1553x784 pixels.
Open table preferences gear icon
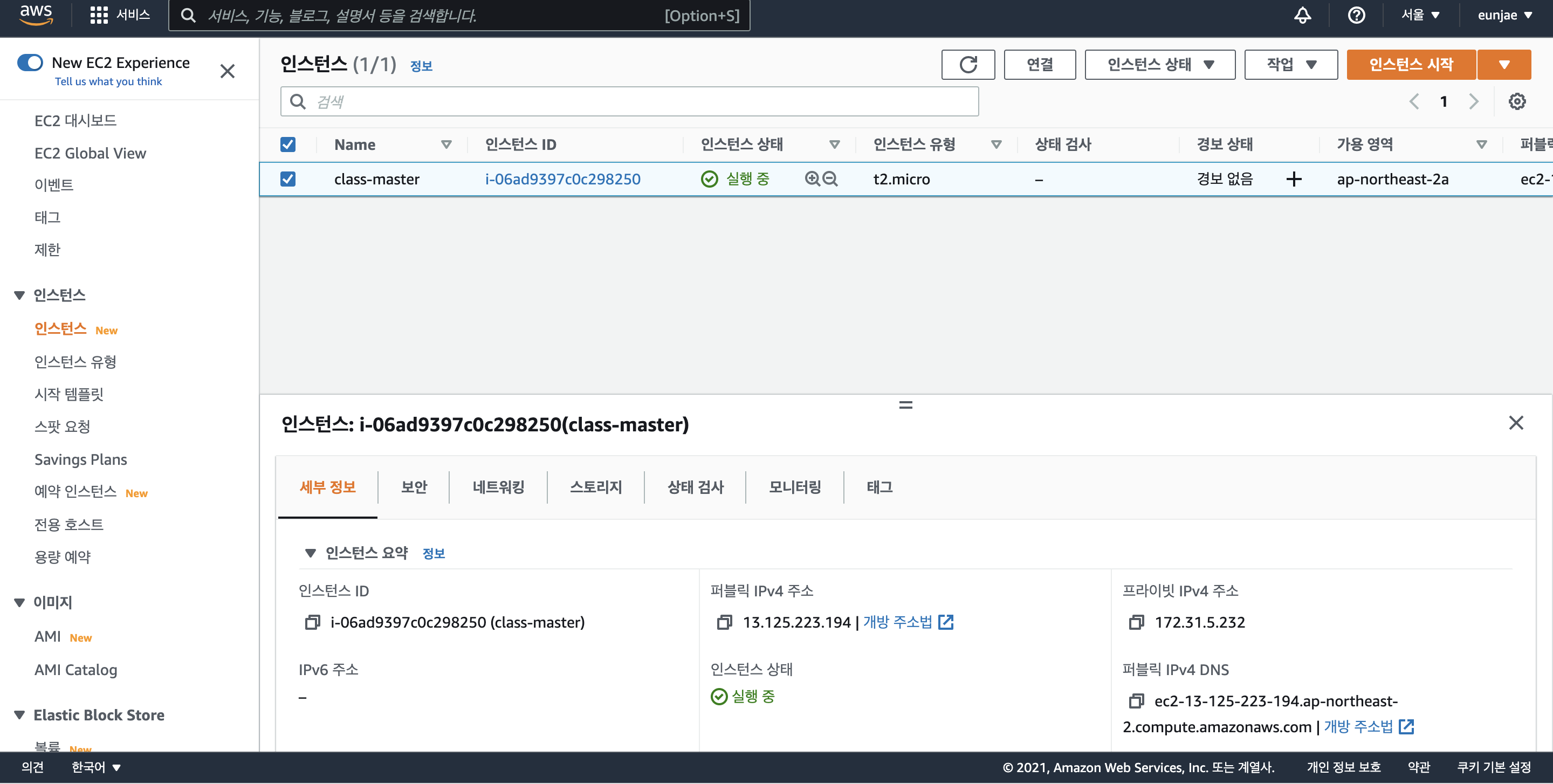tap(1517, 101)
